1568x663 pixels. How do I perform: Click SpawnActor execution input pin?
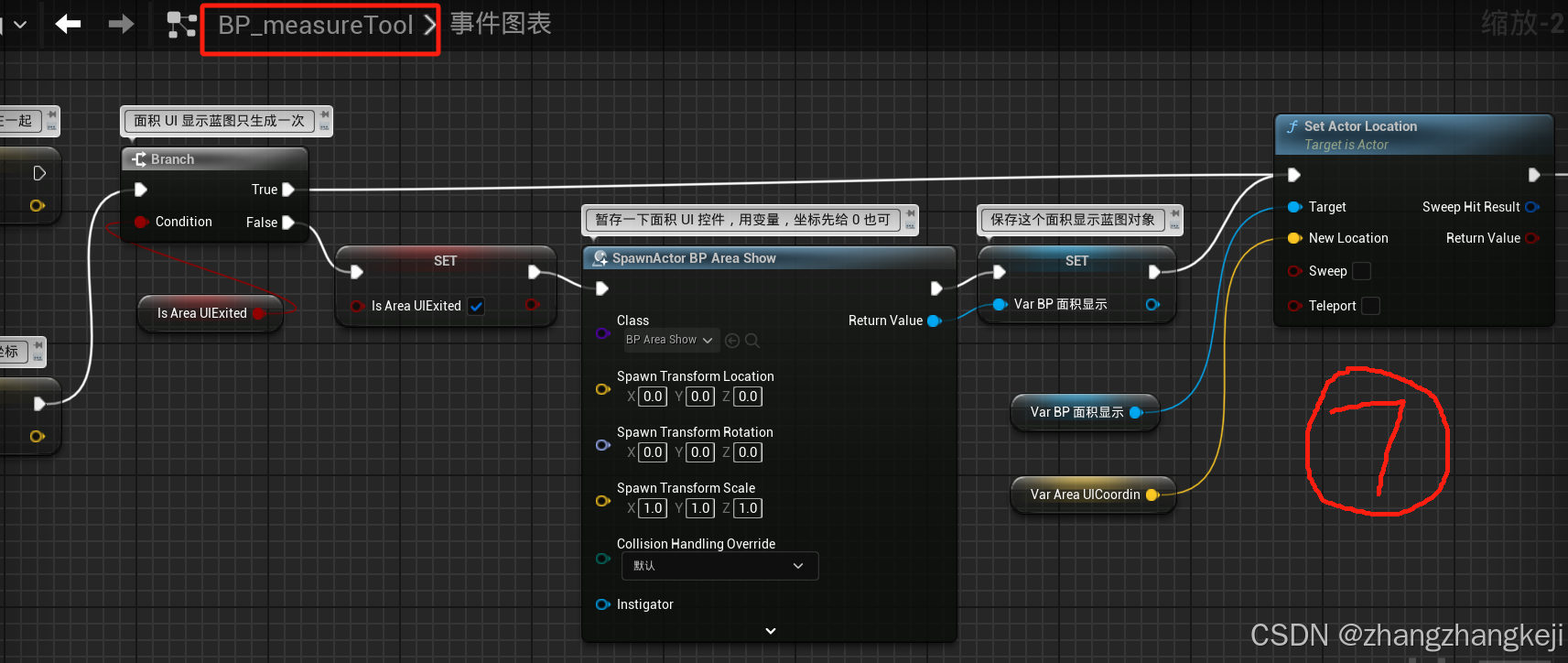click(x=602, y=288)
